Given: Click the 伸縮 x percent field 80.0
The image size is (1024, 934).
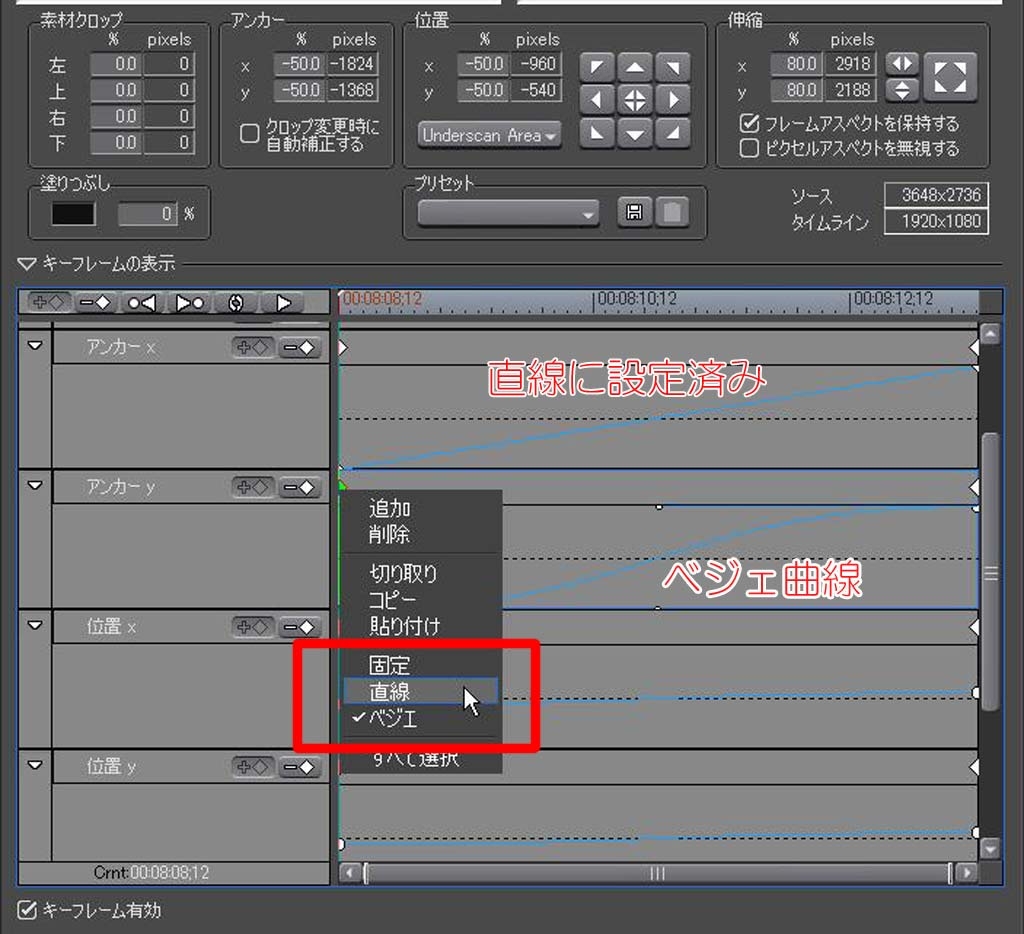Looking at the screenshot, I should (x=796, y=64).
